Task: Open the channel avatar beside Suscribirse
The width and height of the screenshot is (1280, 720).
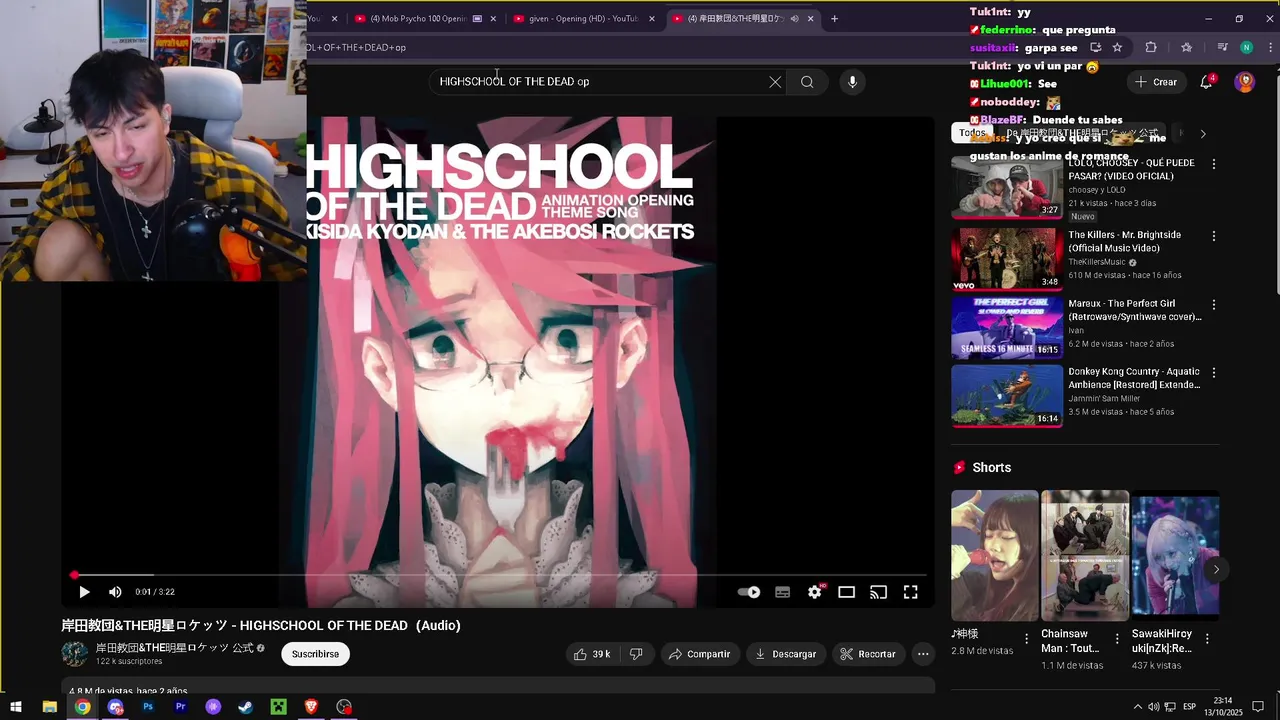Action: click(x=75, y=654)
